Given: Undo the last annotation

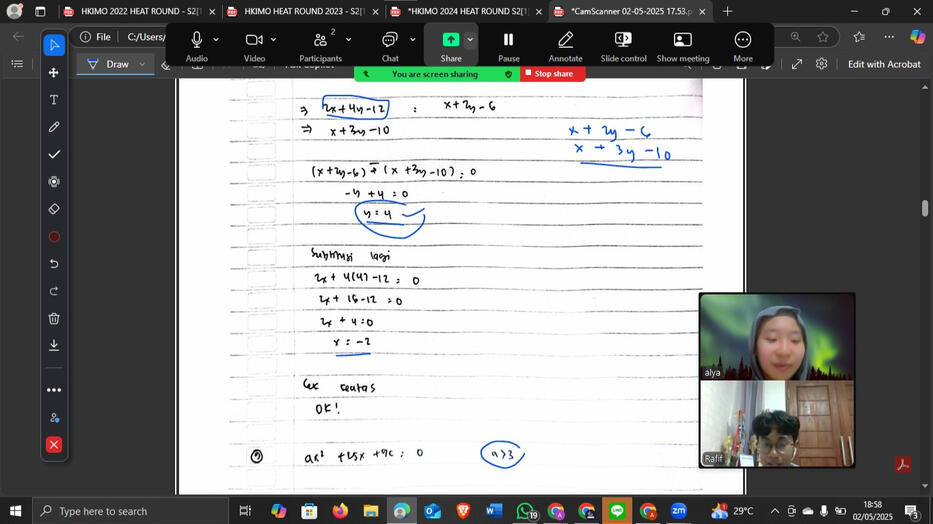Looking at the screenshot, I should point(54,264).
